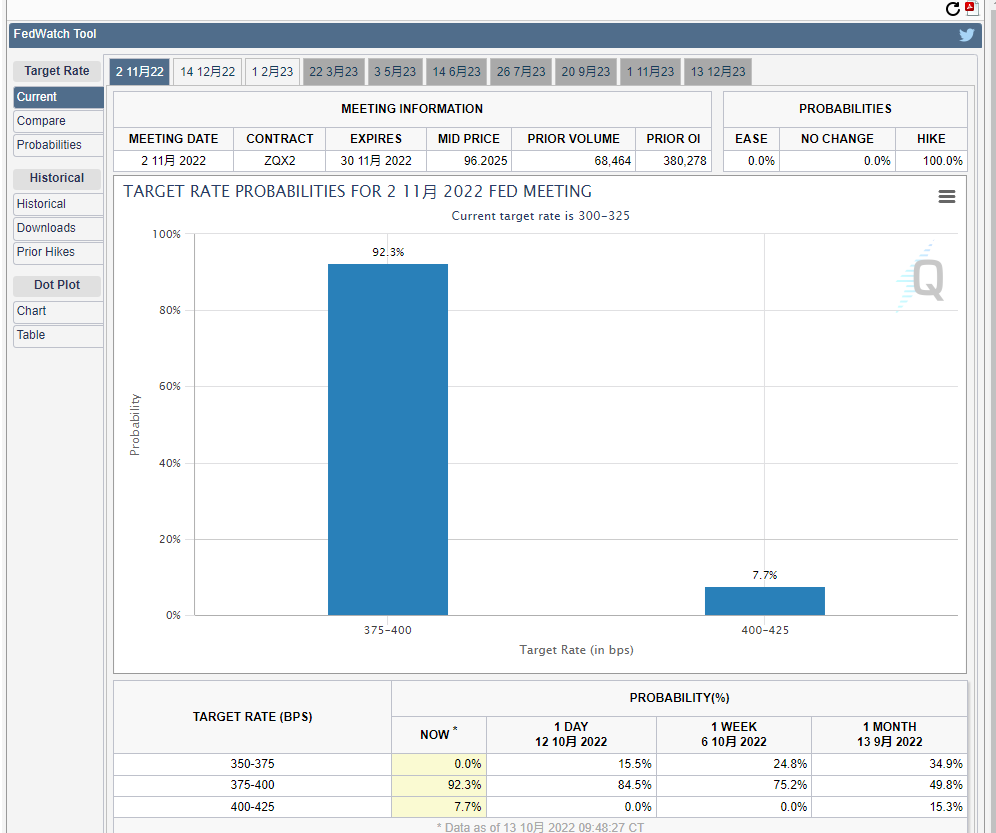Open the PDF export icon
The image size is (996, 833).
point(972,9)
